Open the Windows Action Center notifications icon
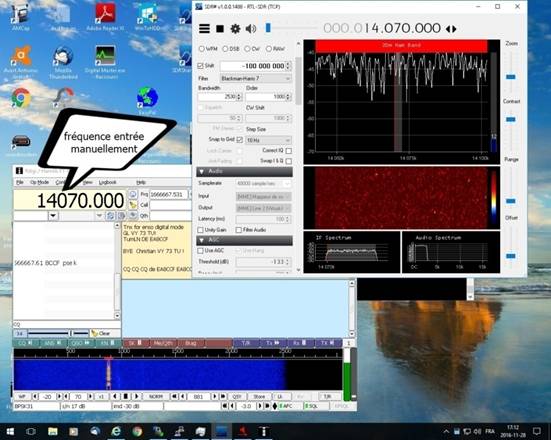The height and width of the screenshot is (440, 551). point(537,431)
